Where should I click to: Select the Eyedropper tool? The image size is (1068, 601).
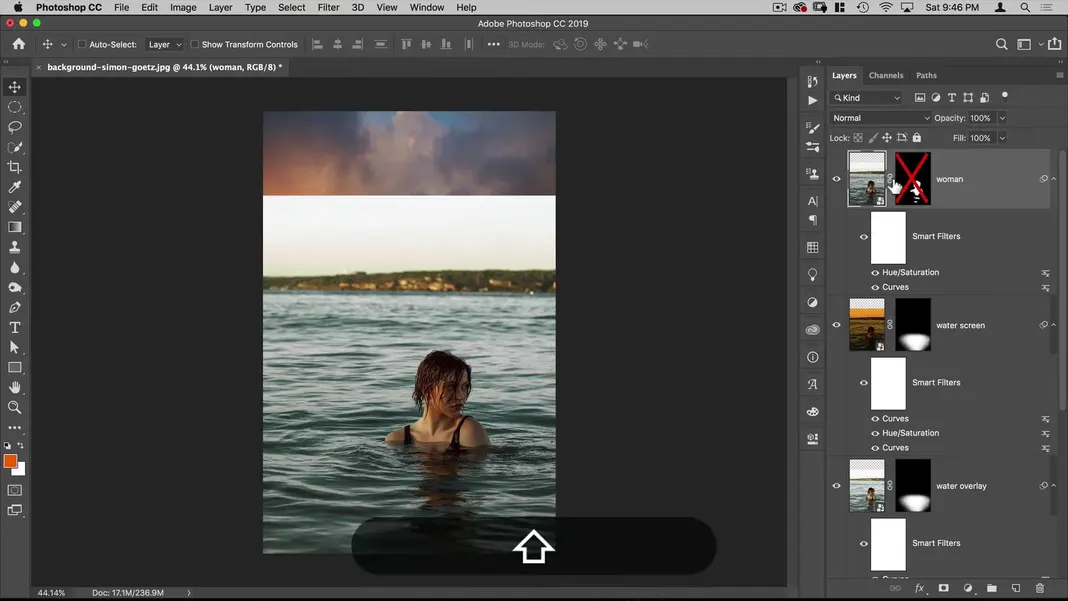pos(14,187)
